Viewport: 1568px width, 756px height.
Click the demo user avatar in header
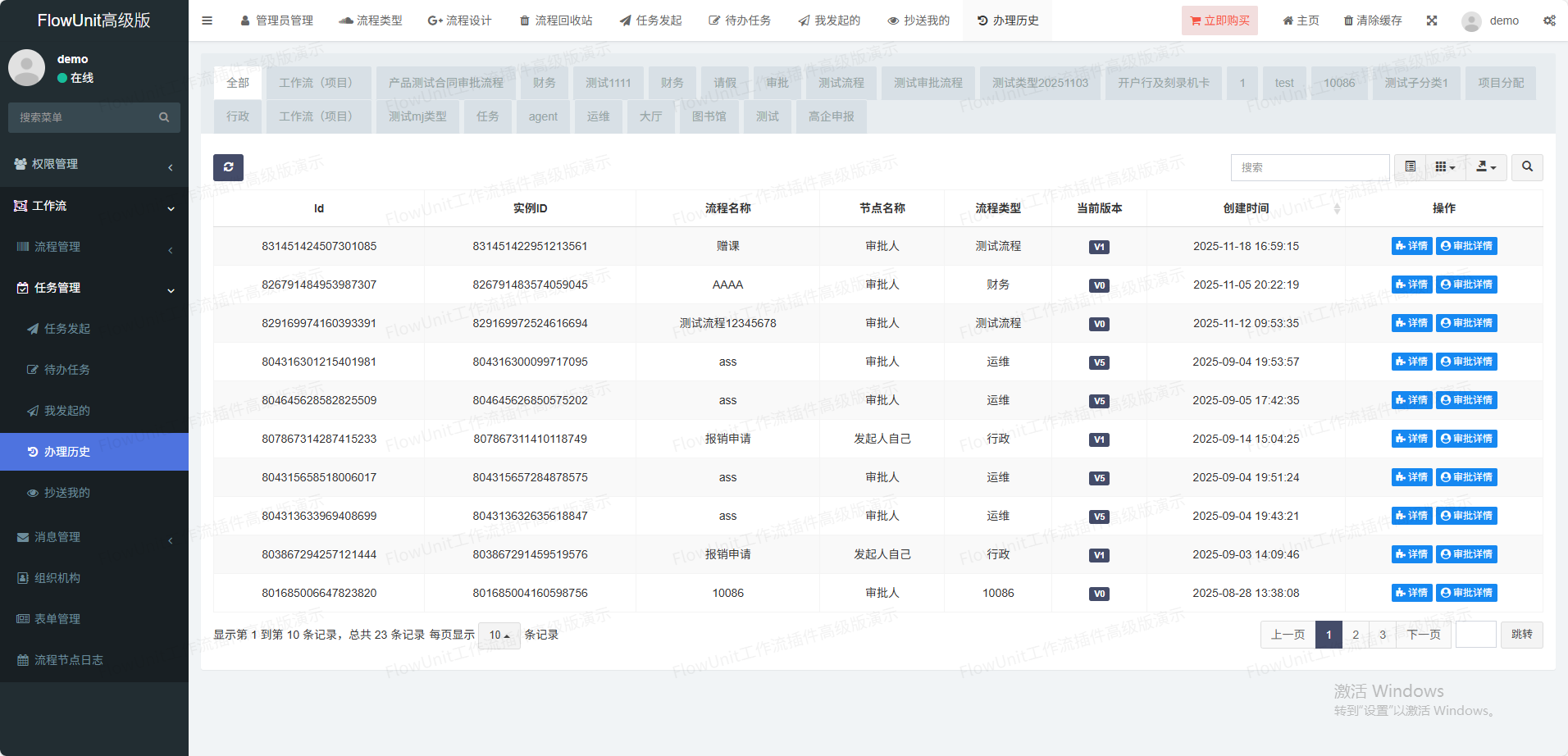coord(1470,21)
